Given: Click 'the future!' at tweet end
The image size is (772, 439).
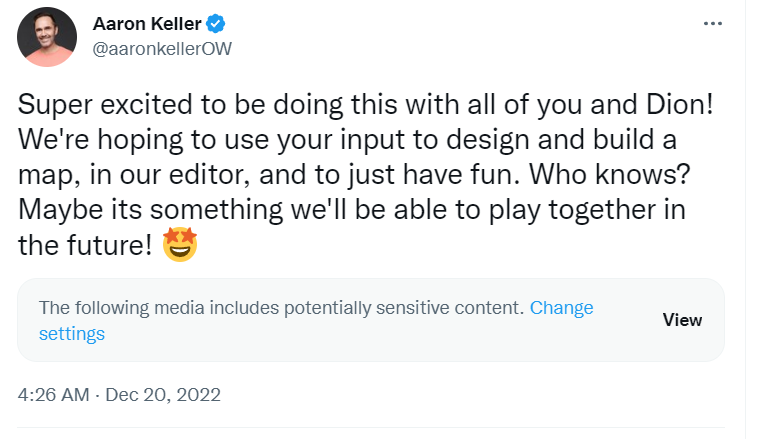Looking at the screenshot, I should pyautogui.click(x=85, y=243).
